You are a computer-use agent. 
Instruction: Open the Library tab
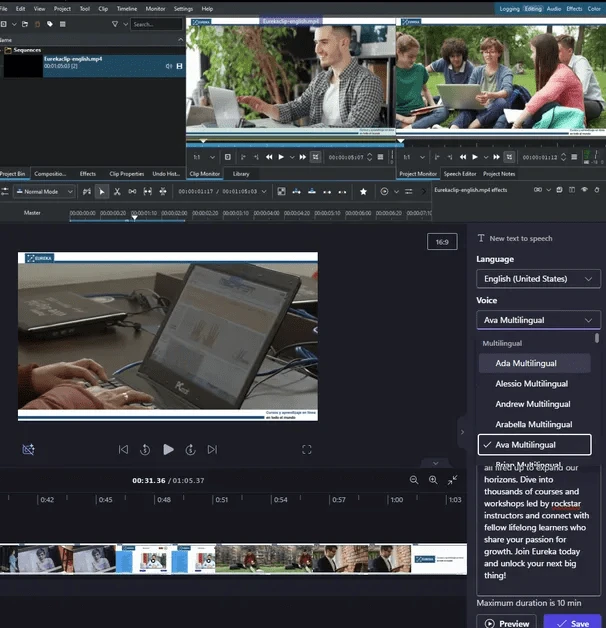click(241, 173)
